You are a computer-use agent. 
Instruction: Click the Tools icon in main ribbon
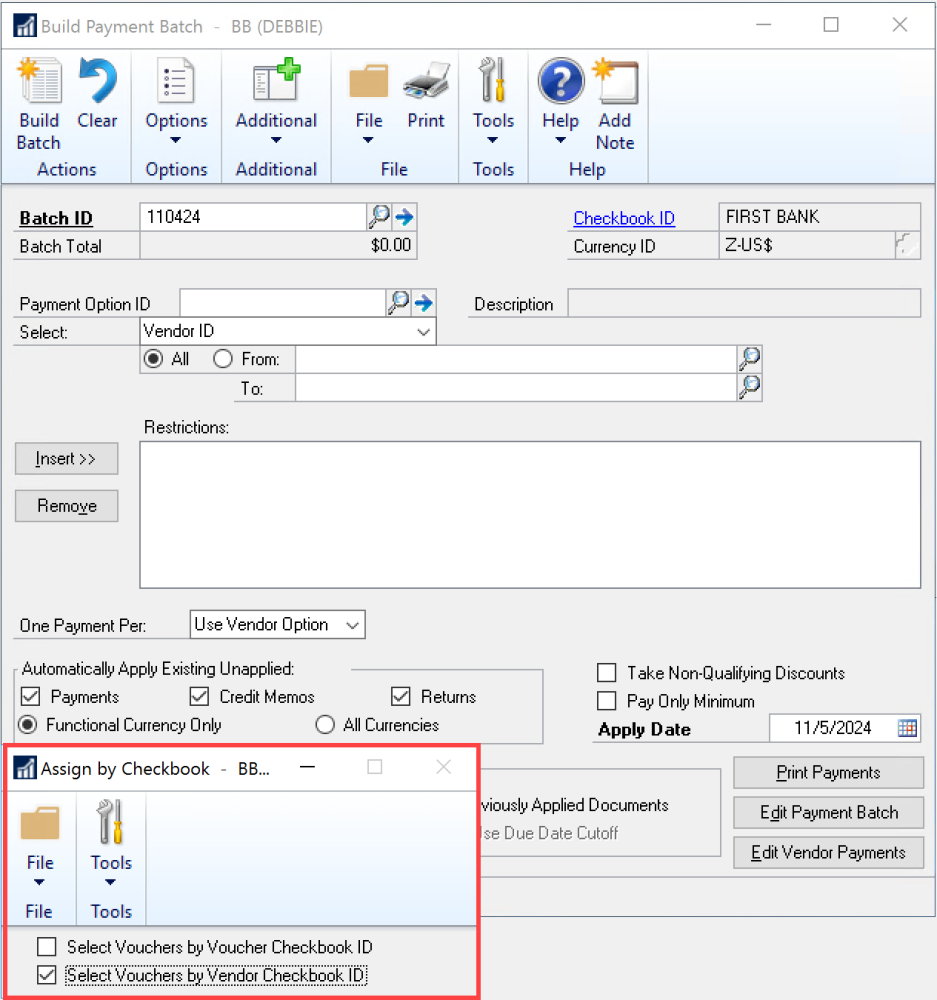click(x=493, y=80)
